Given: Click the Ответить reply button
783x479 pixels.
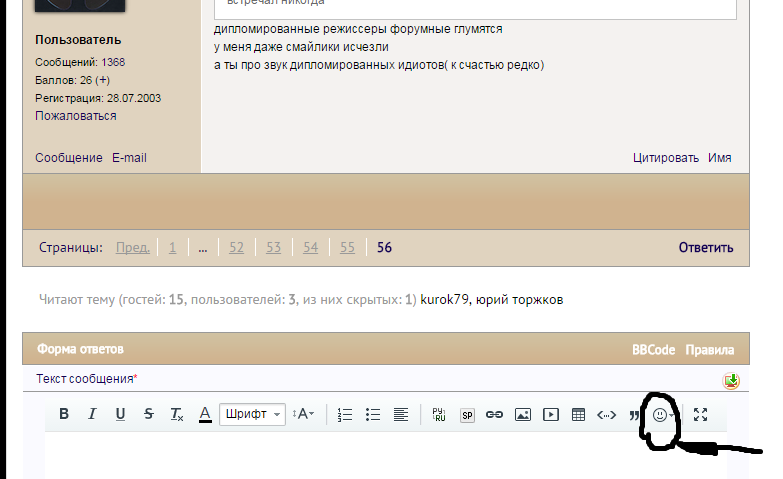Looking at the screenshot, I should coord(706,248).
